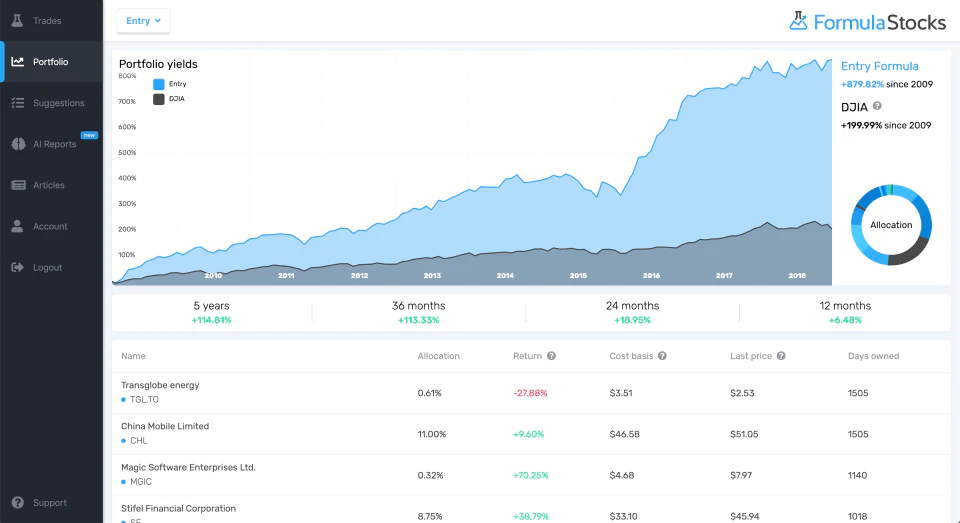
Task: Open the China Mobile Limited row
Action: click(531, 434)
